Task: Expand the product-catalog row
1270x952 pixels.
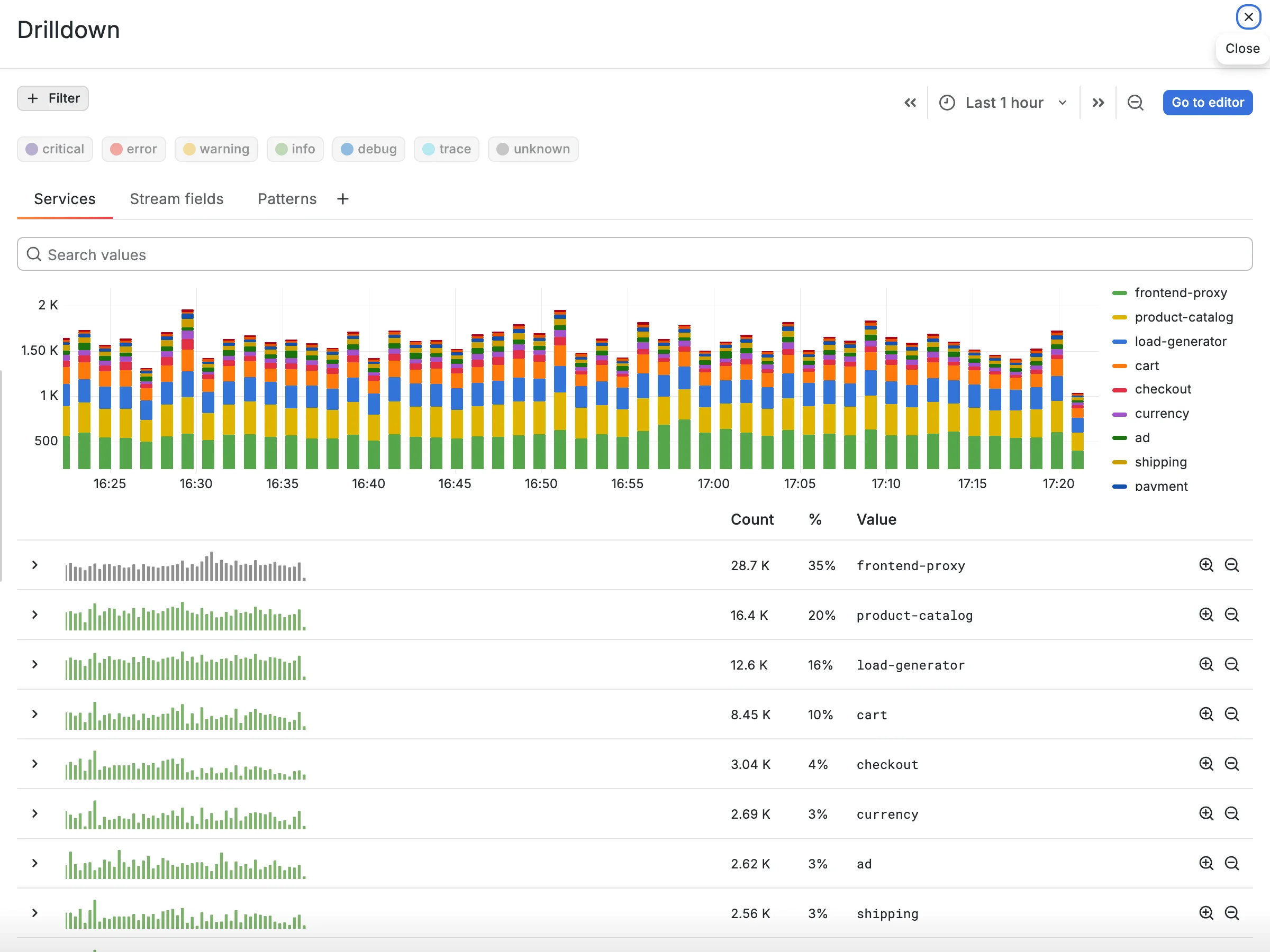Action: pos(35,615)
